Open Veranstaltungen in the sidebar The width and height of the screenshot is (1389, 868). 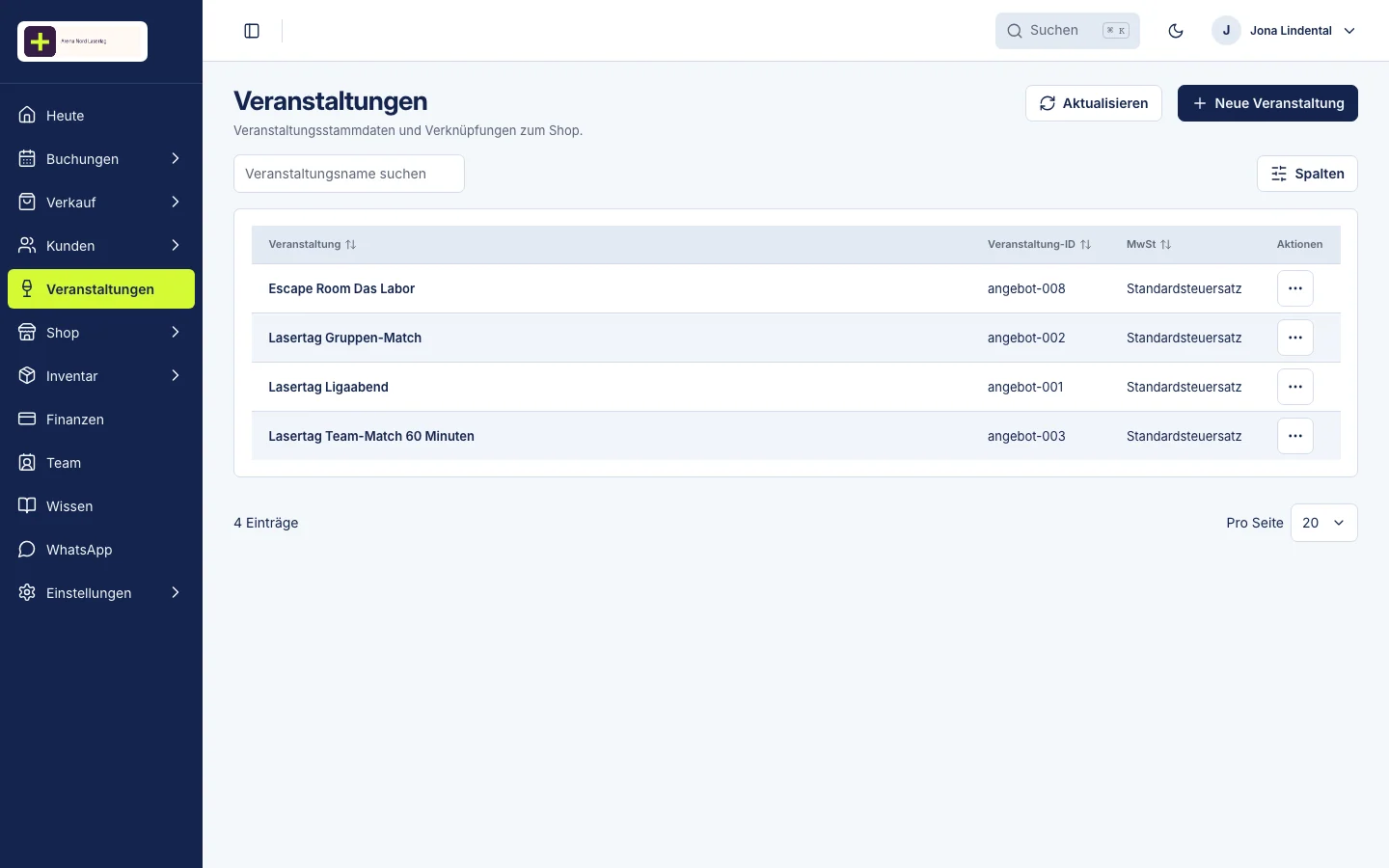(101, 289)
